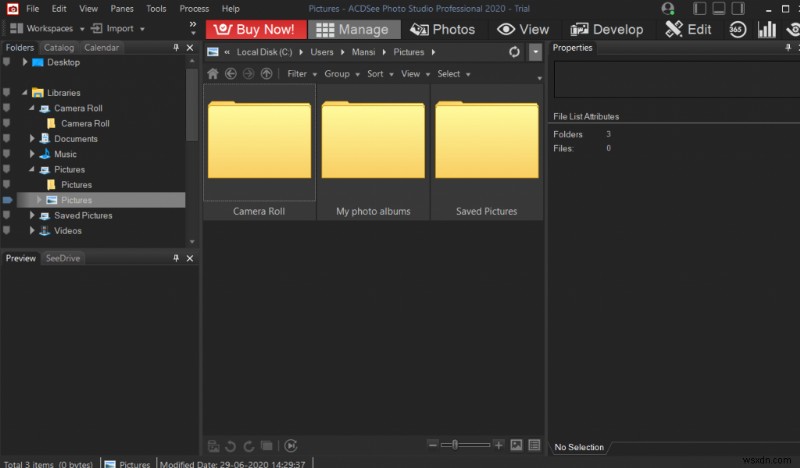Click the Folders tree vertical scrollbar

(x=192, y=104)
